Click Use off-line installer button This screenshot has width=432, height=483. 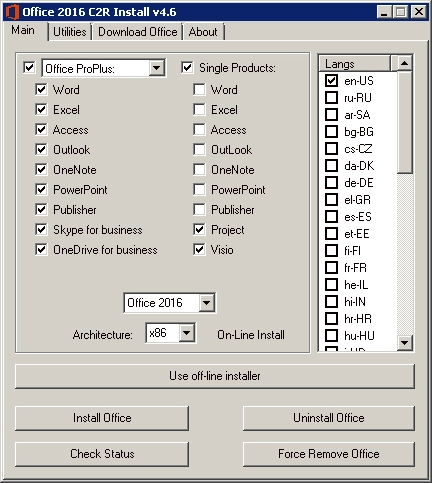(215, 376)
